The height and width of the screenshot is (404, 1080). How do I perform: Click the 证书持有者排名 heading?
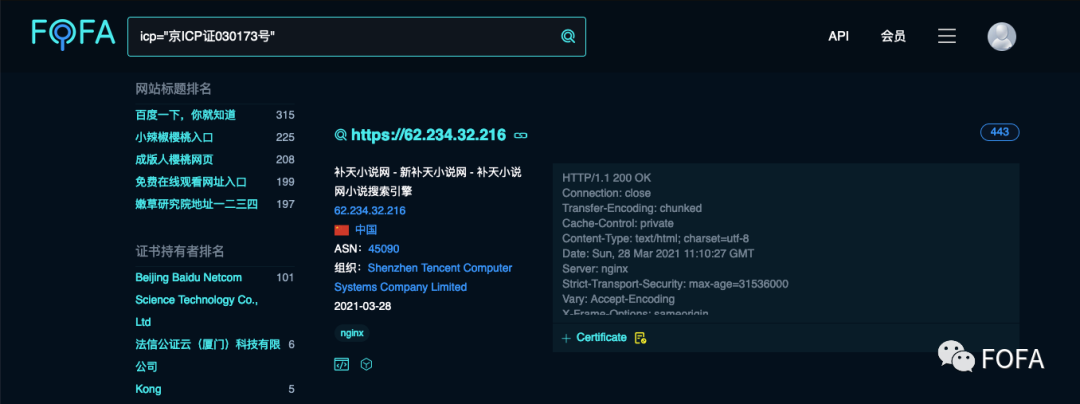pos(180,251)
